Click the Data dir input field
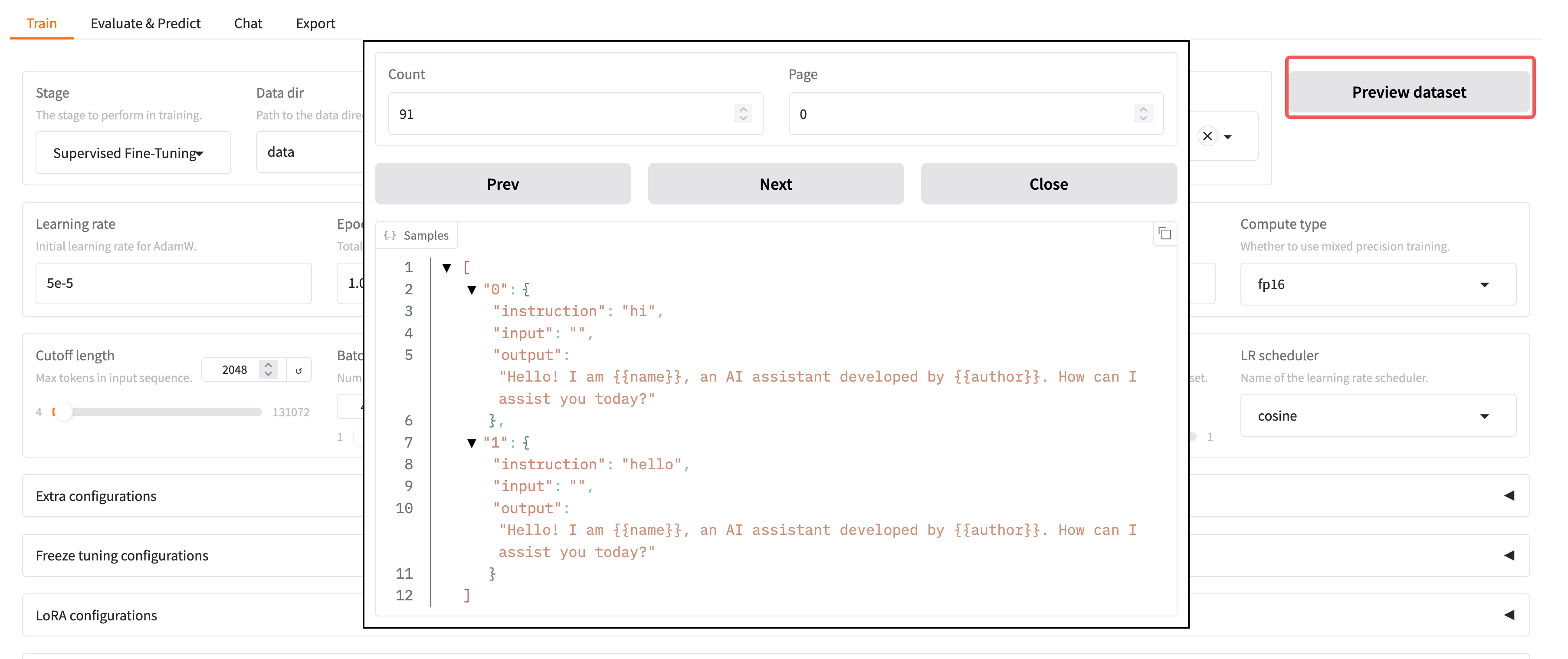1568x659 pixels. [x=309, y=152]
